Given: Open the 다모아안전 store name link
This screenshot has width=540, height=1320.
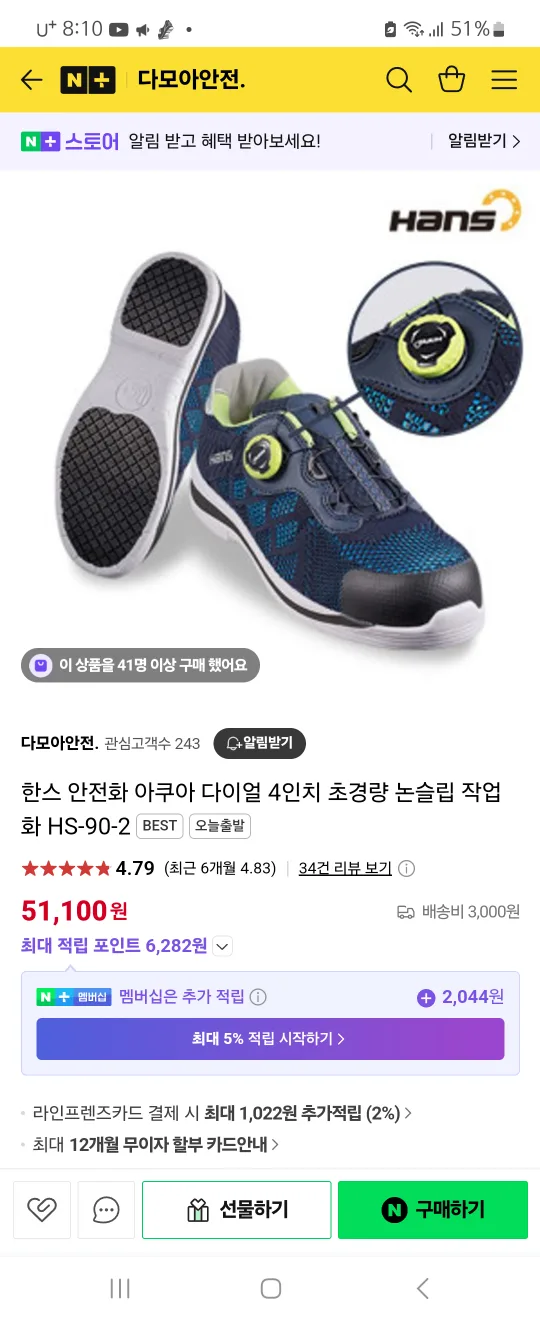Looking at the screenshot, I should point(60,743).
